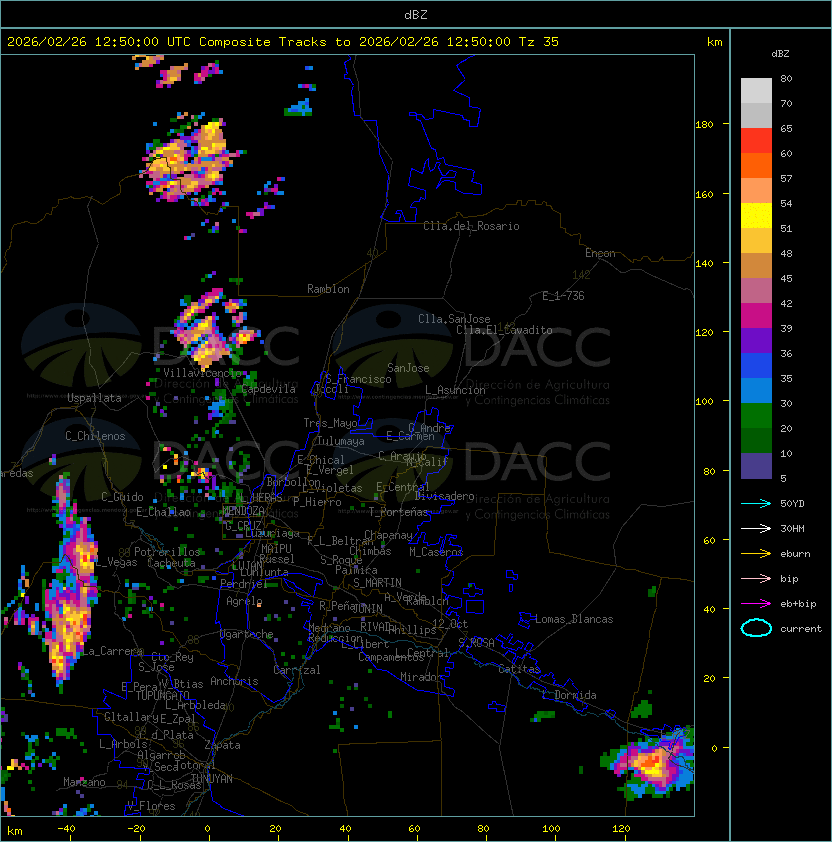This screenshot has width=832, height=842.
Task: Click the 'Uspallata' map label
Action: point(94,398)
